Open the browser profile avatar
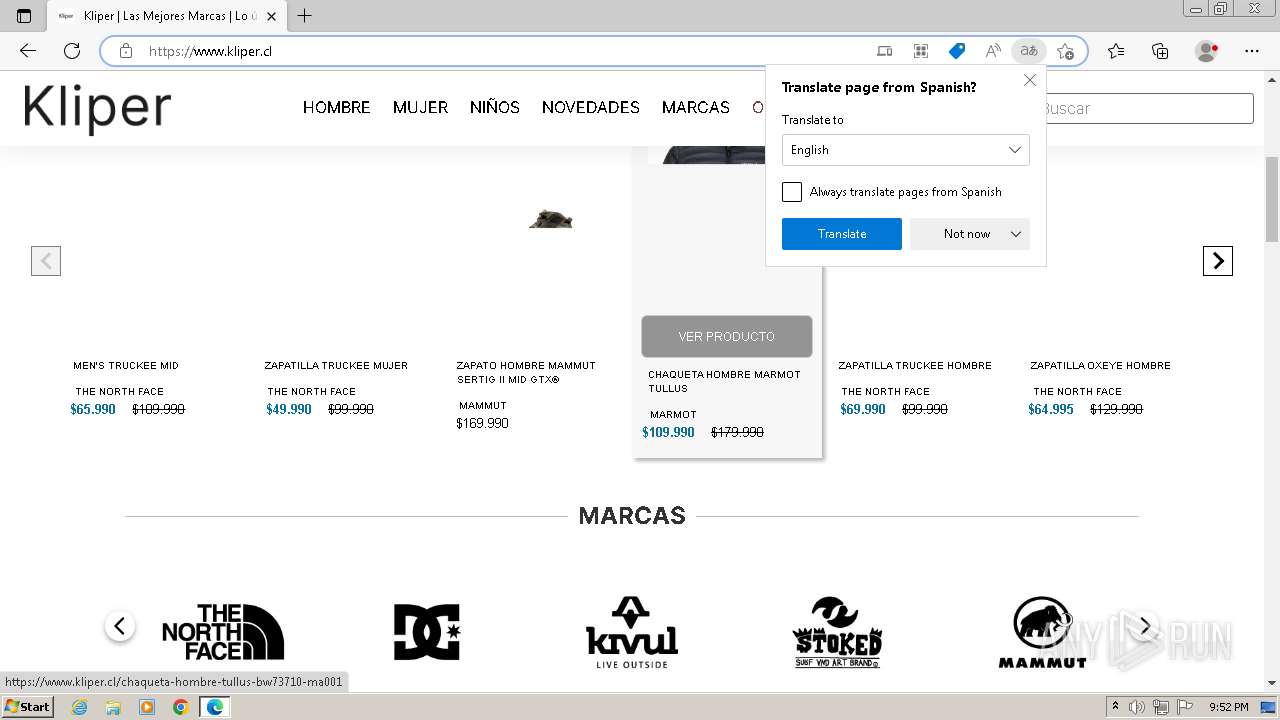1280x720 pixels. [x=1207, y=51]
